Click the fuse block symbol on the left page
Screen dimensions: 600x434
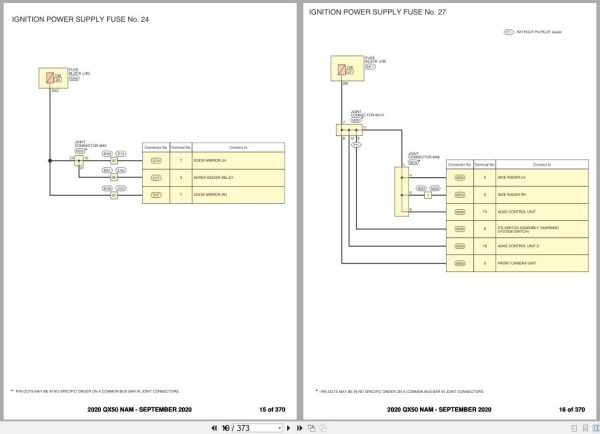coord(53,78)
